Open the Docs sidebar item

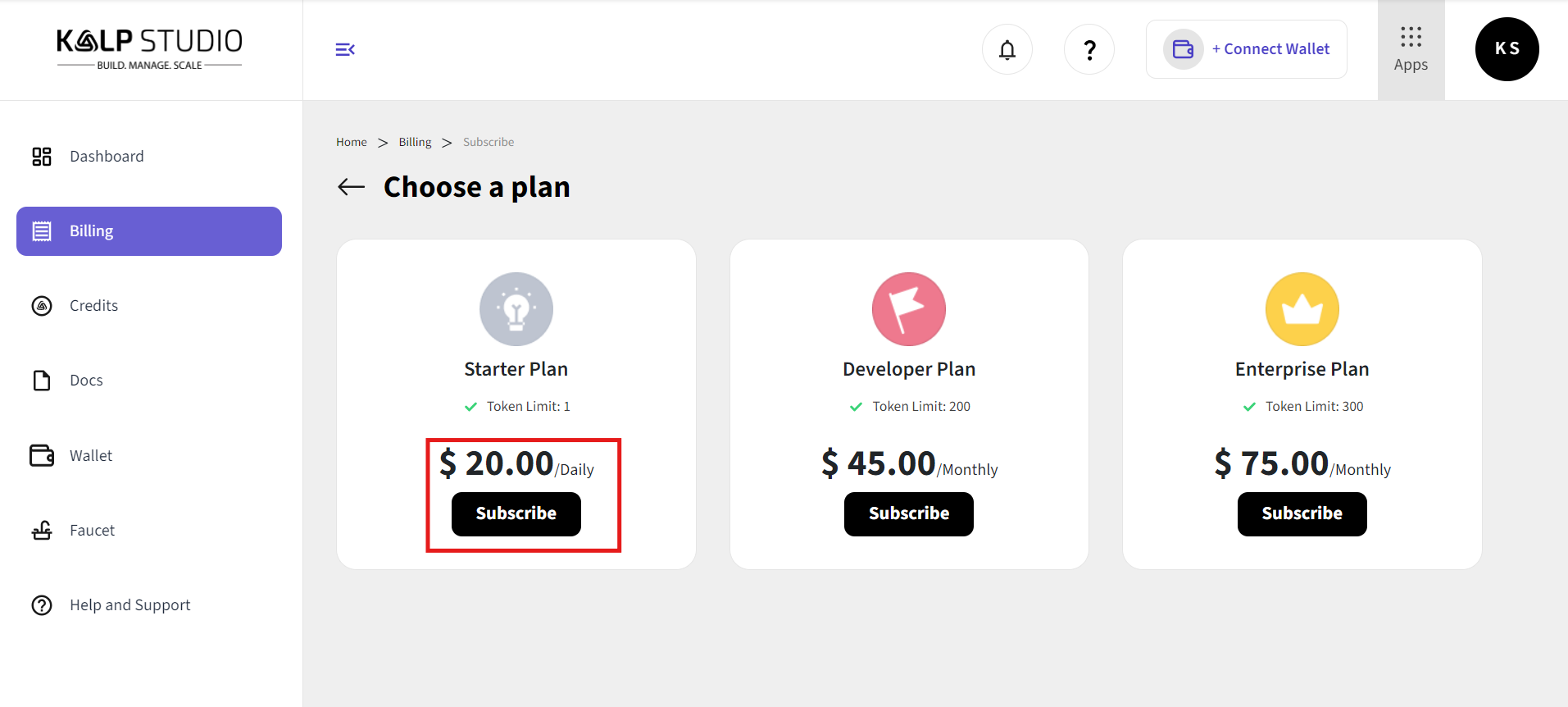pos(86,381)
